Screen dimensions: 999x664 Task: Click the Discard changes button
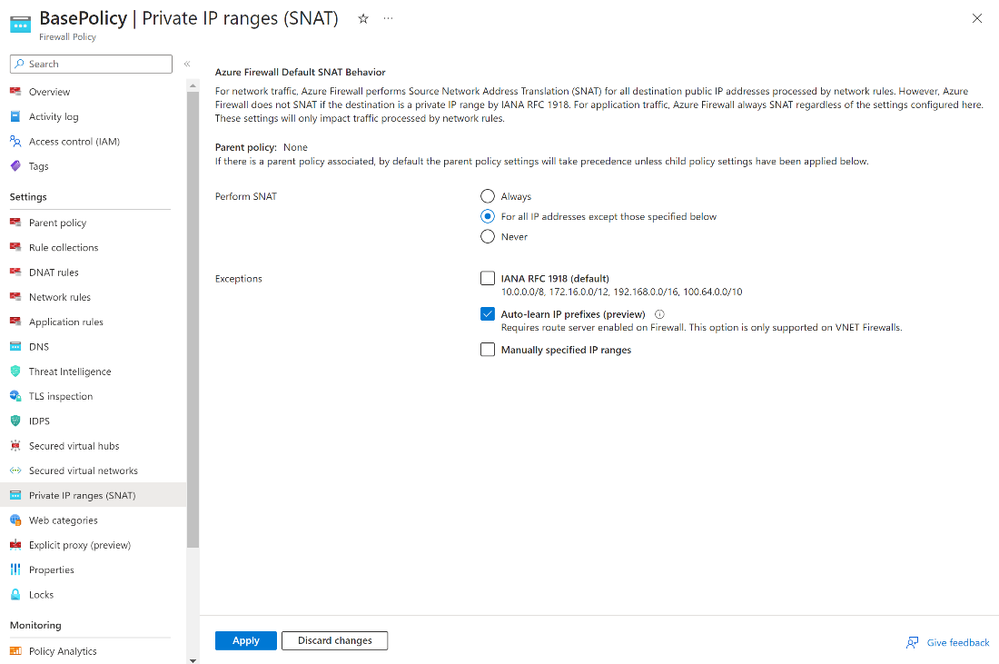(334, 640)
